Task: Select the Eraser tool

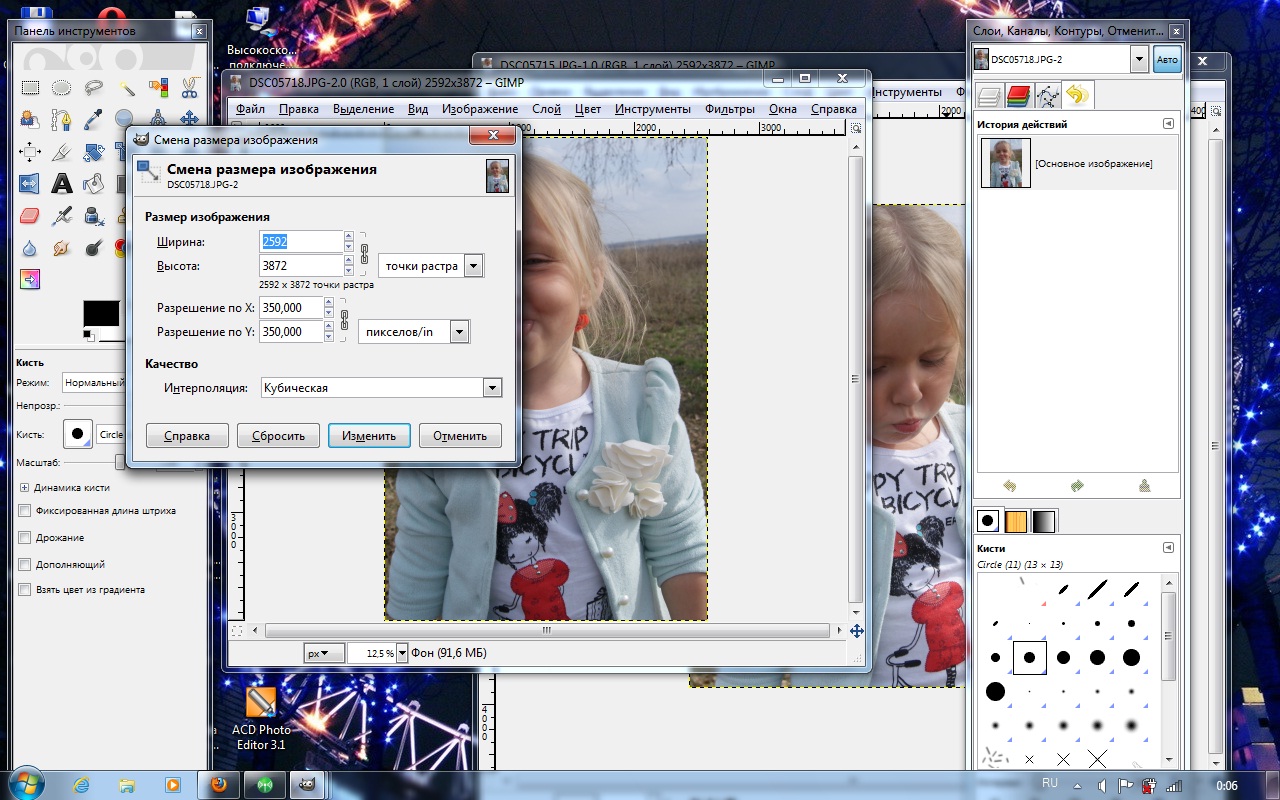Action: point(30,215)
